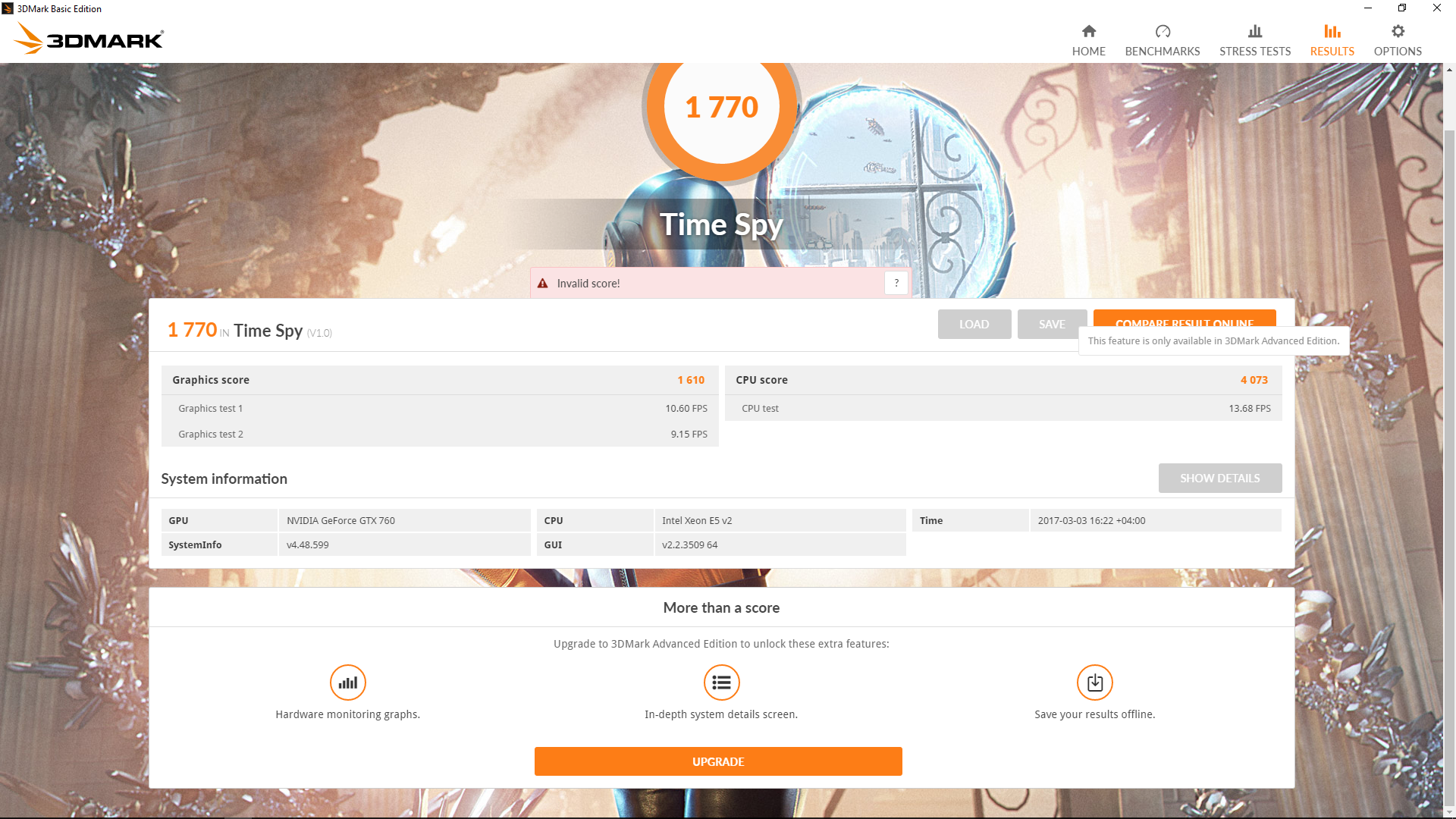The image size is (1456, 819).
Task: Click the LOAD button
Action: coord(974,324)
